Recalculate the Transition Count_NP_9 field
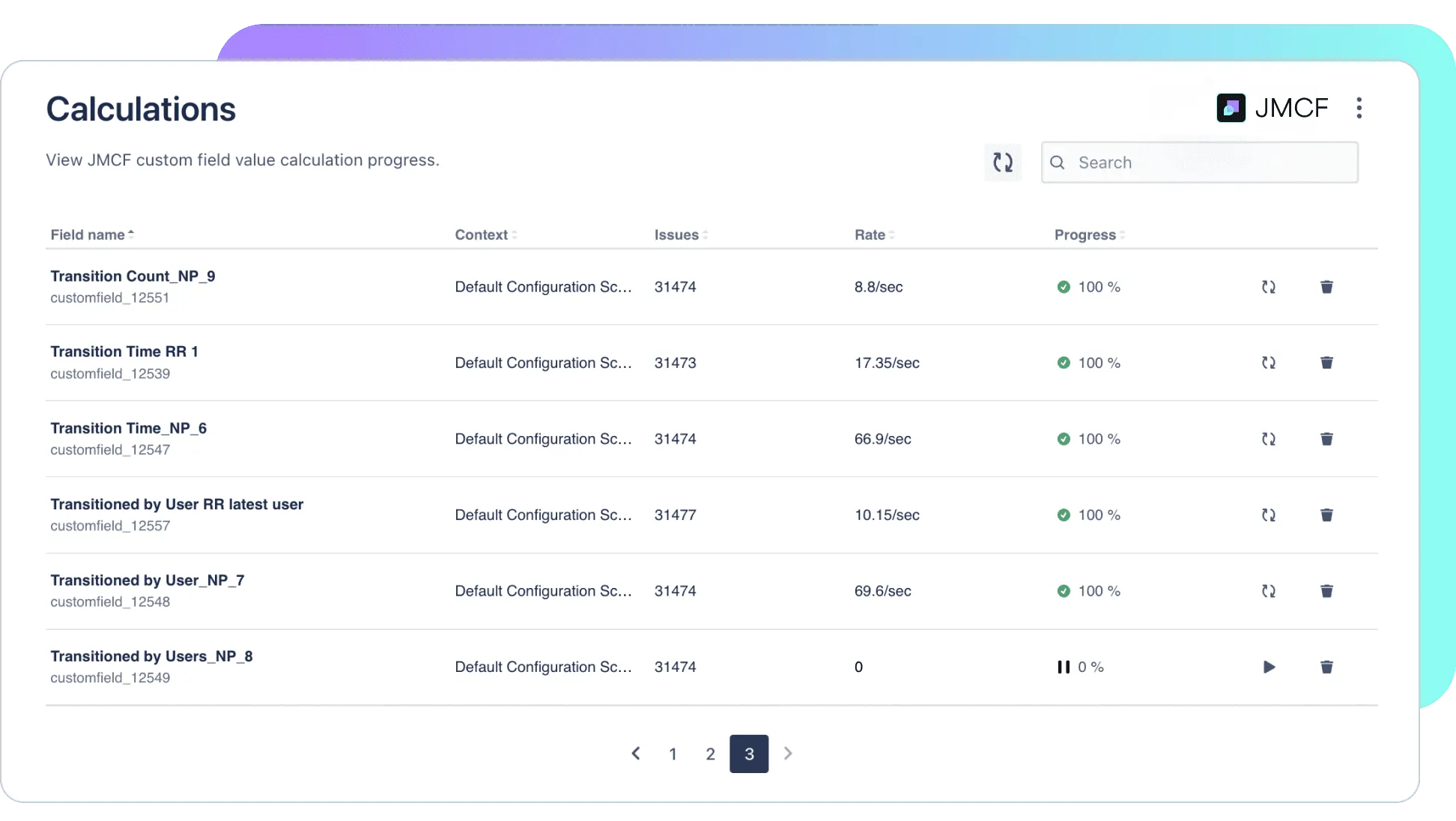 (1268, 287)
